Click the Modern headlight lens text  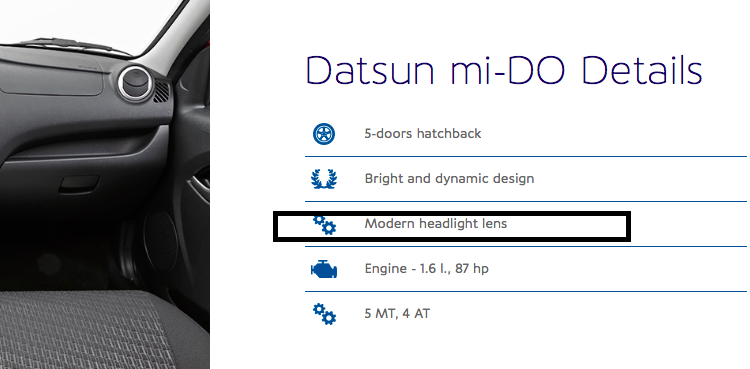coord(435,224)
